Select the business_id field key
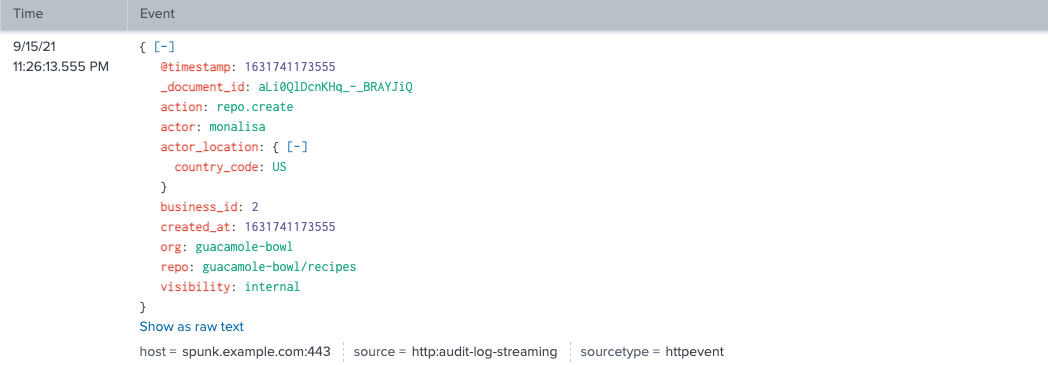1048x365 pixels. (199, 207)
